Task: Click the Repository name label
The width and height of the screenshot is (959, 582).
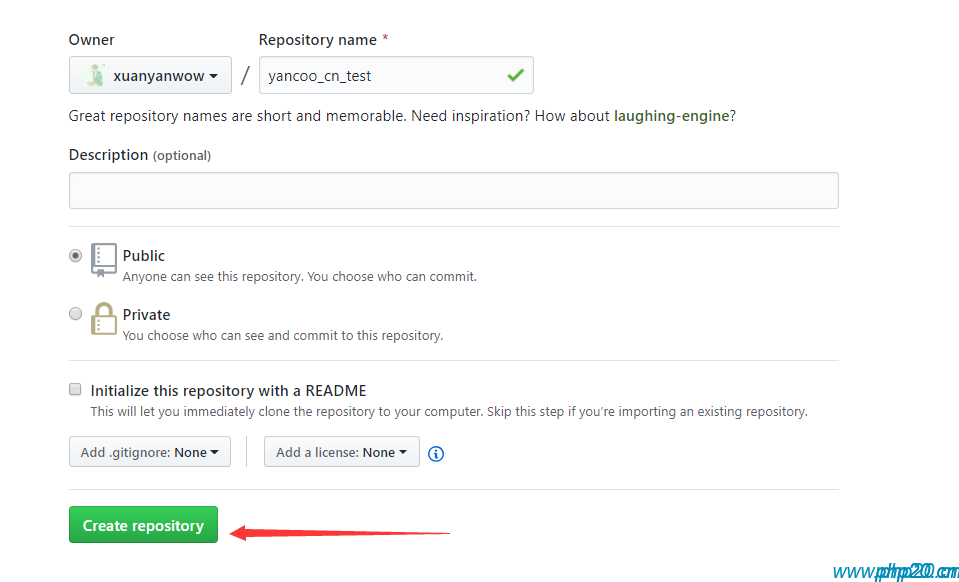Action: click(x=317, y=40)
